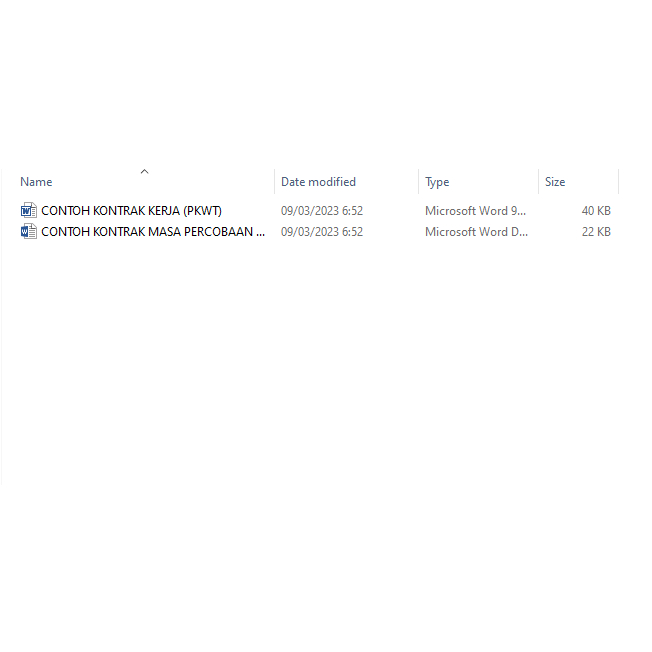Sort files by Type column header

click(x=437, y=182)
